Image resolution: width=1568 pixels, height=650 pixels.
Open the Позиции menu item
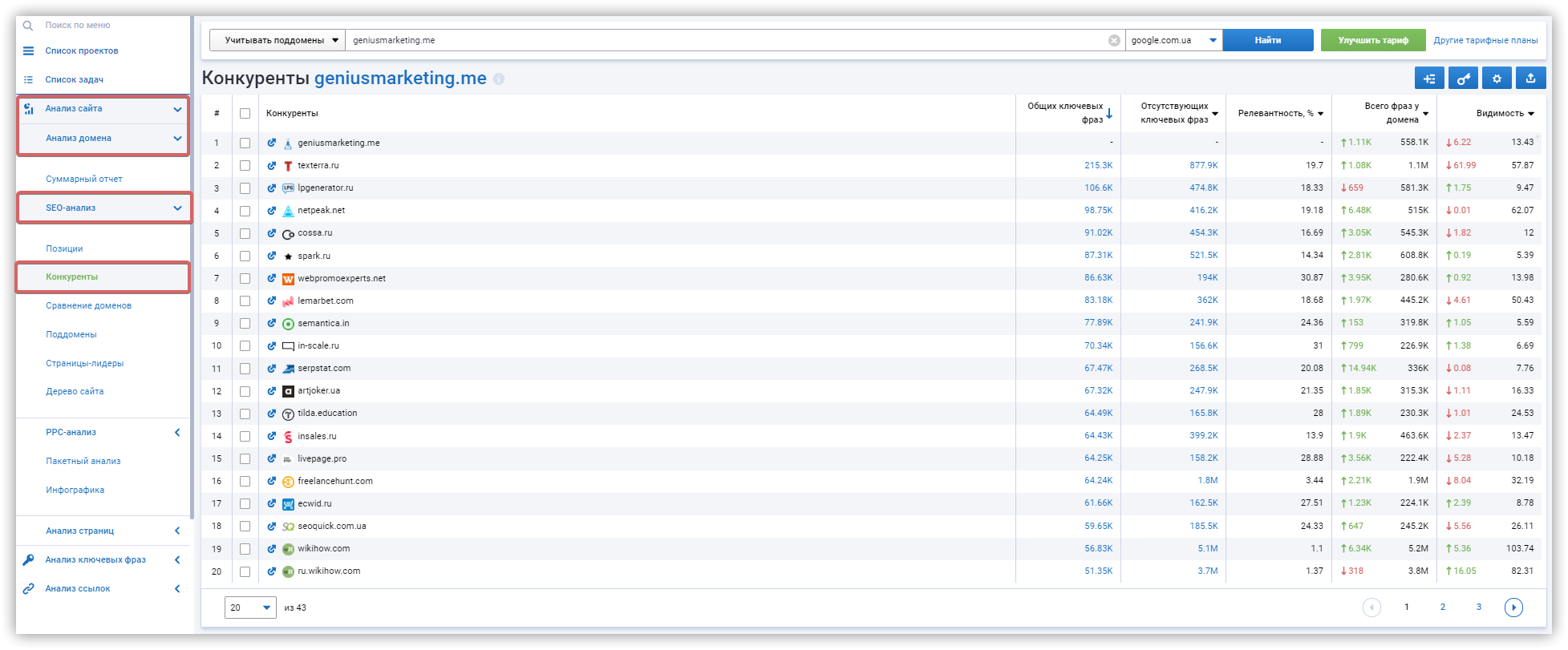coord(64,248)
